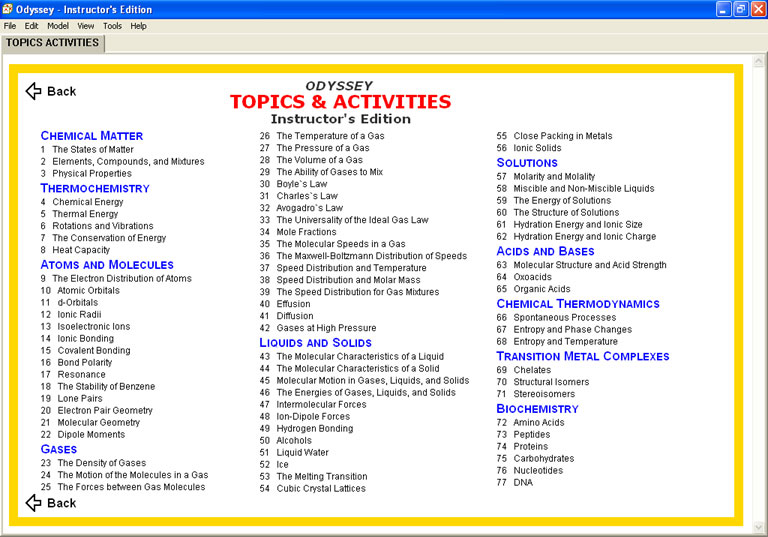The width and height of the screenshot is (768, 537).
Task: Open topic 21 Molecular Geometry
Action: [90, 422]
